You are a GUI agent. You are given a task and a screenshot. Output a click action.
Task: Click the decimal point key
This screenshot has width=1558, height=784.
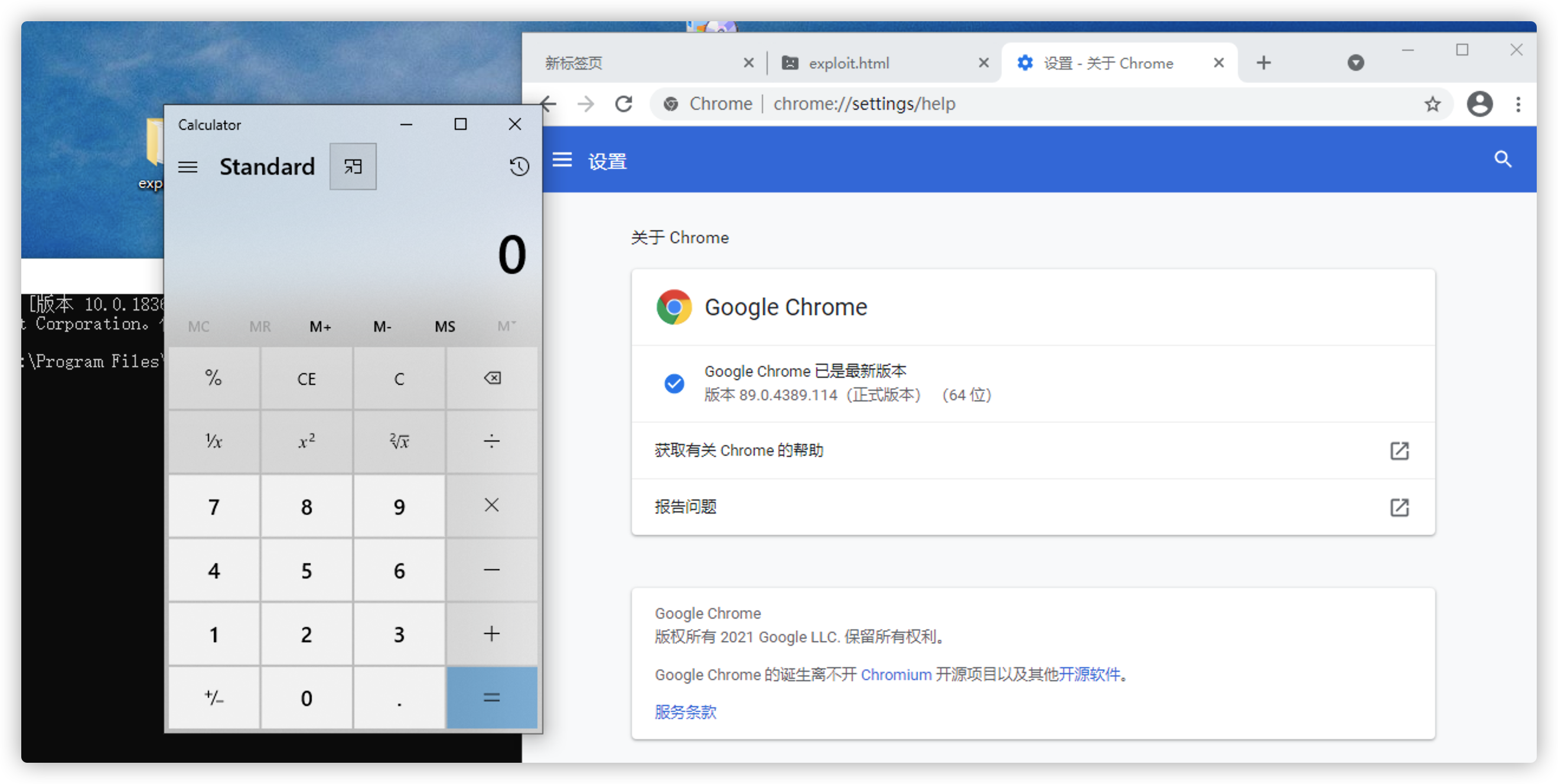tap(399, 698)
